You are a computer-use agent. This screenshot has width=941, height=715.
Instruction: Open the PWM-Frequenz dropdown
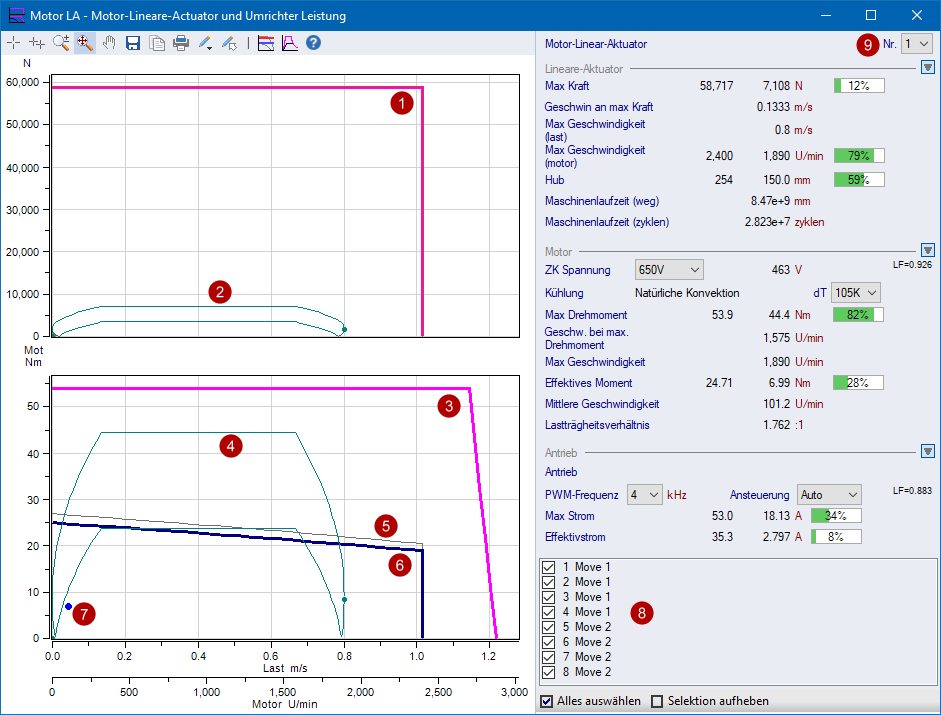[645, 494]
